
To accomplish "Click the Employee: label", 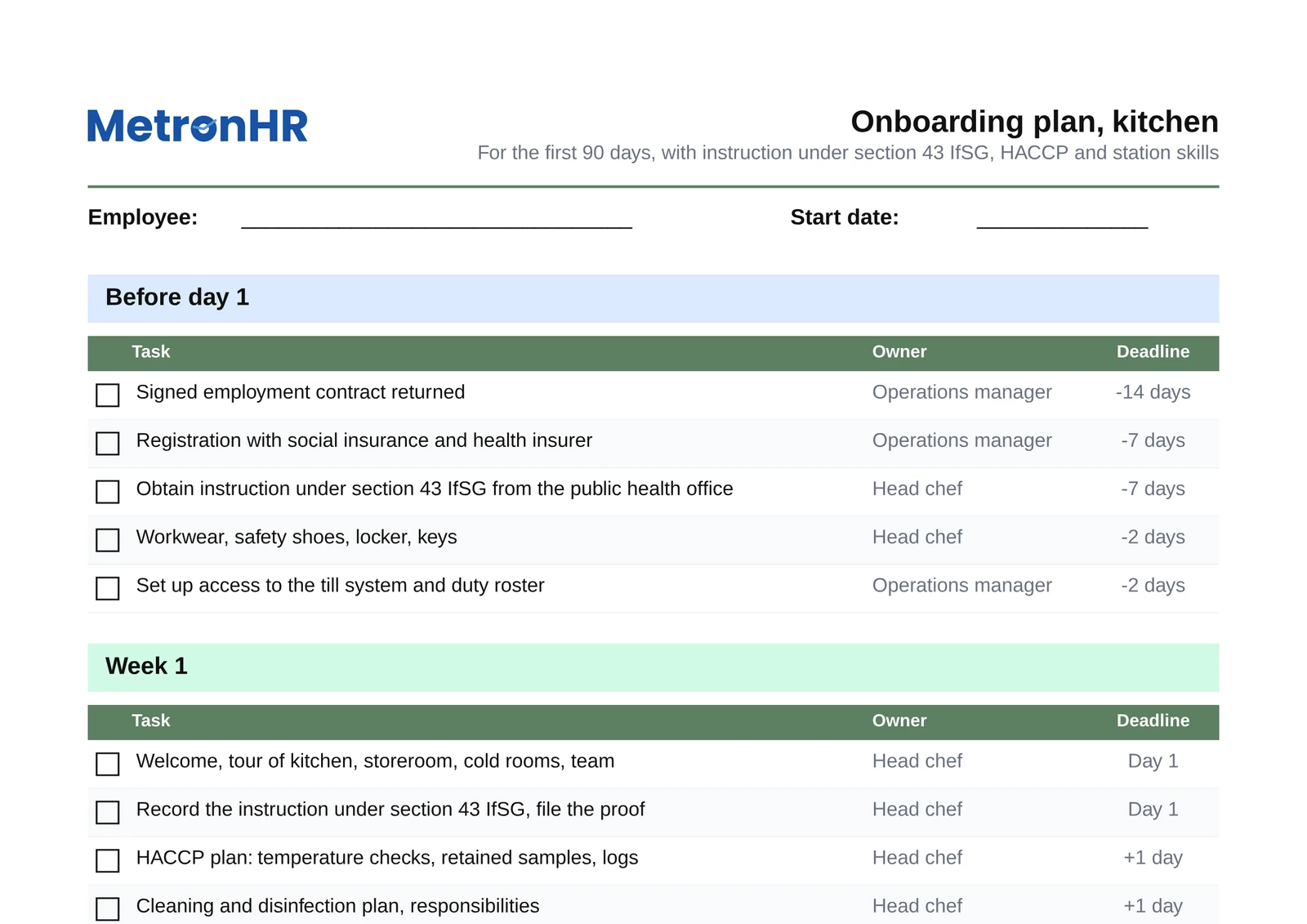I will [x=143, y=217].
